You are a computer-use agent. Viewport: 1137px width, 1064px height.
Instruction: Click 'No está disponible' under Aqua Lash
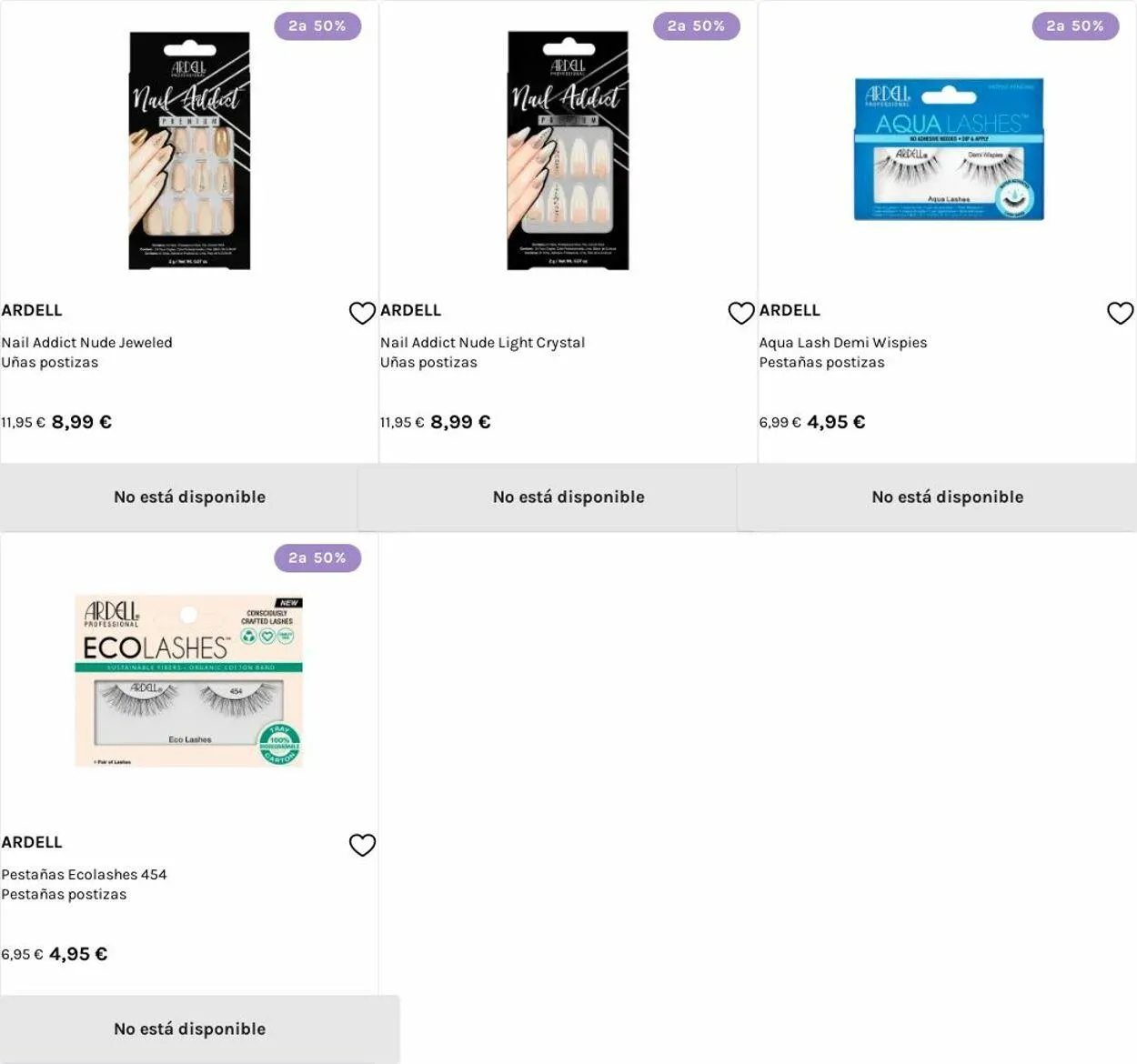[x=947, y=497]
